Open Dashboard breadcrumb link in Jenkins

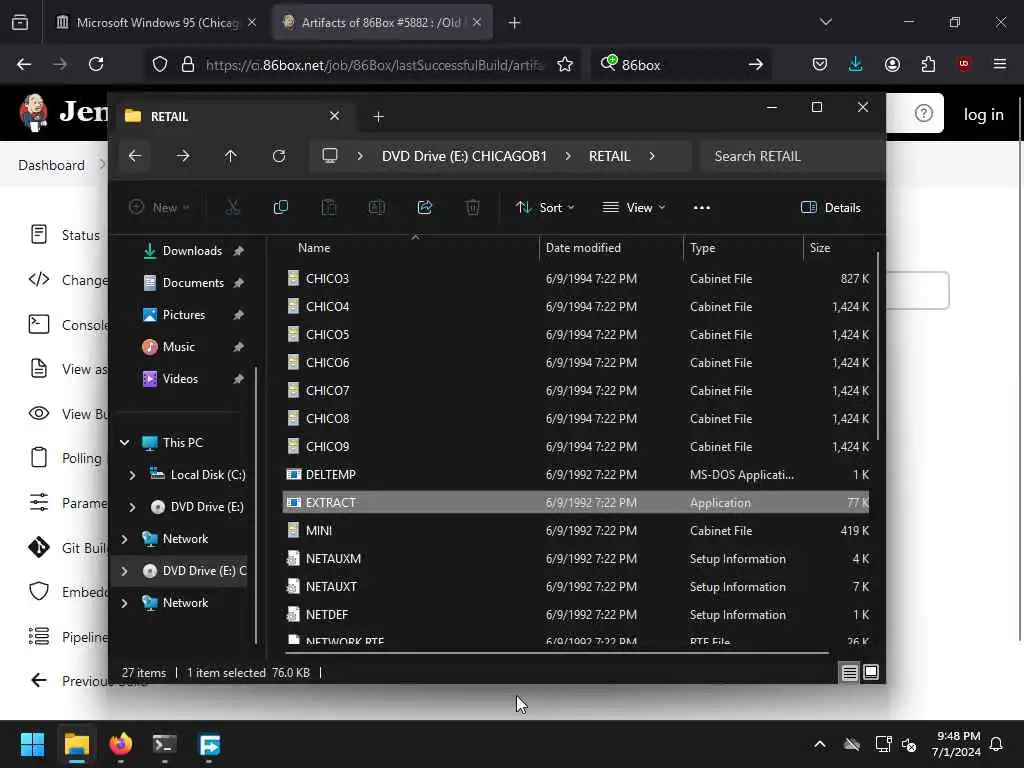pos(52,165)
